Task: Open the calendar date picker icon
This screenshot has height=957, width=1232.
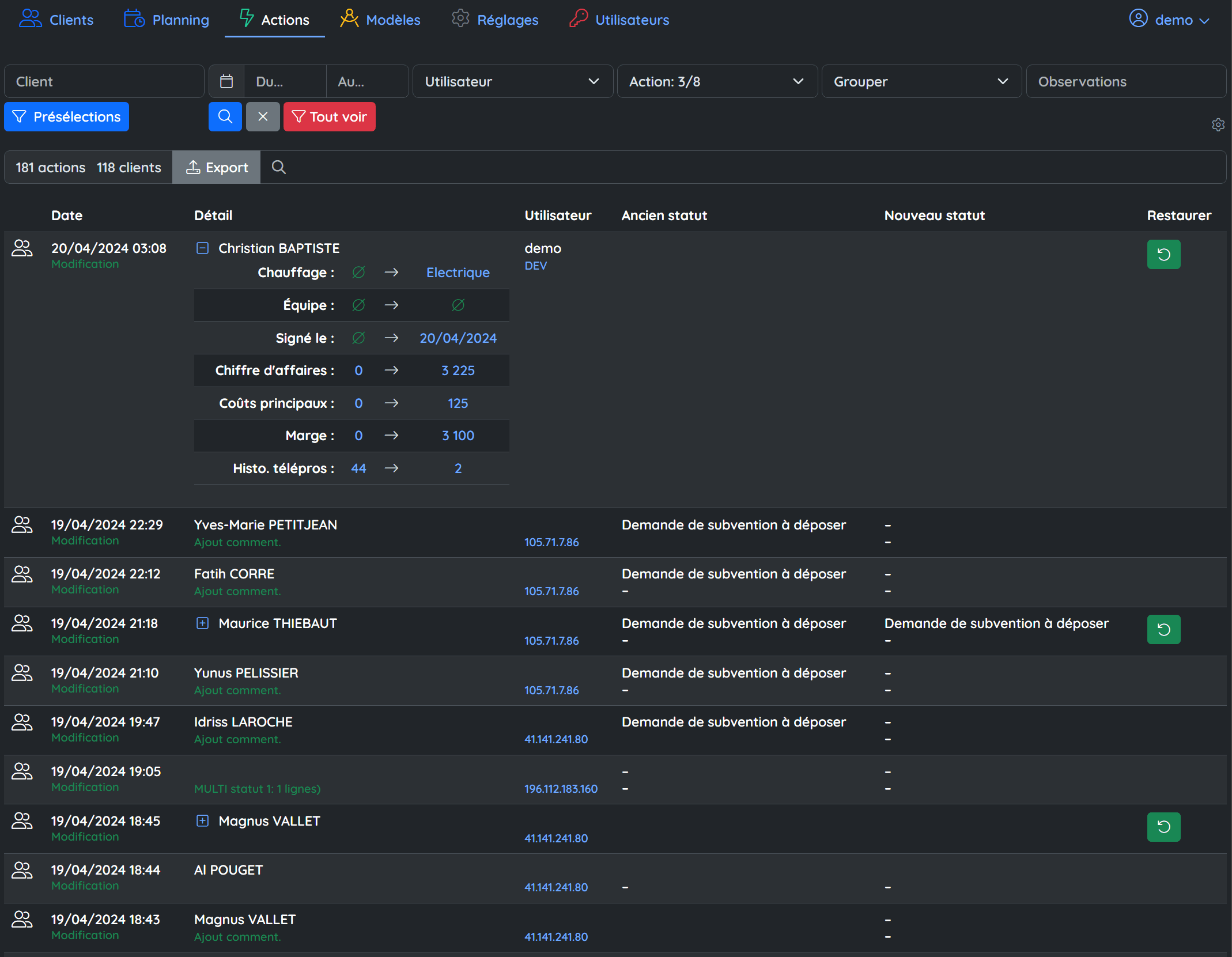Action: (226, 82)
